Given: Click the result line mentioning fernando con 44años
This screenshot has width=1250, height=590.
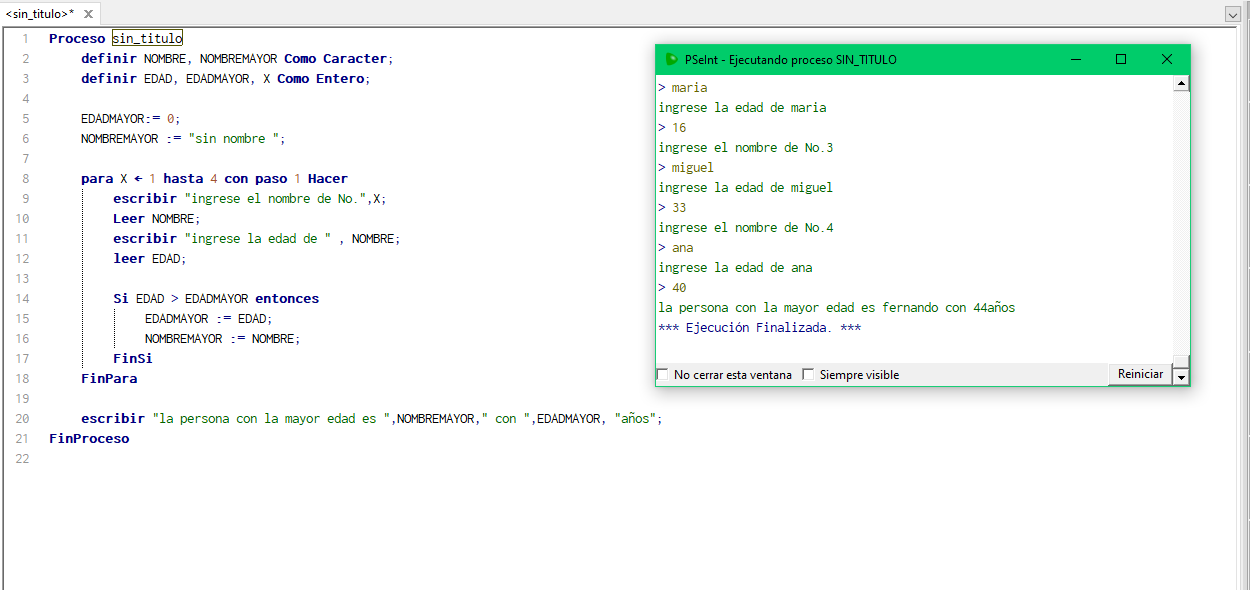Looking at the screenshot, I should click(837, 307).
